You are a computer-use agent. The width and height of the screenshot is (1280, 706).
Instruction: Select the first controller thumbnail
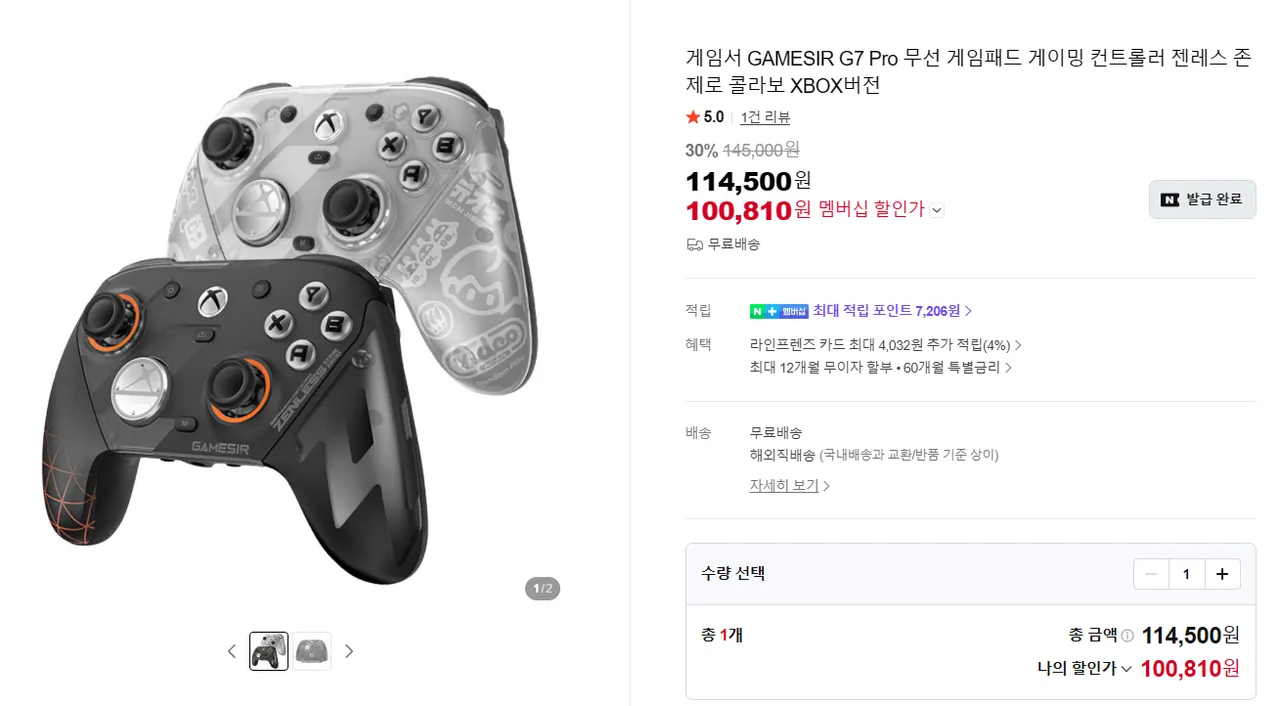(269, 651)
